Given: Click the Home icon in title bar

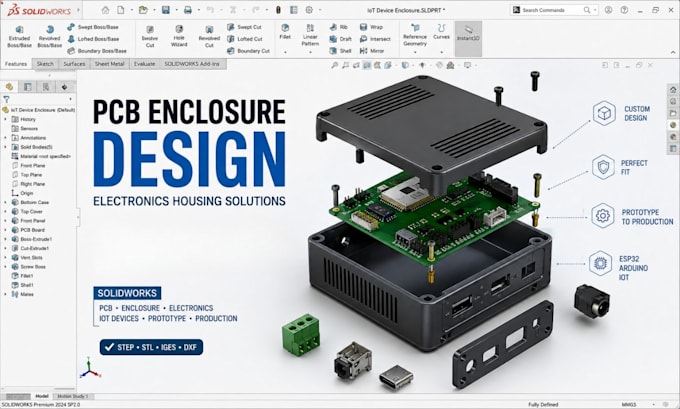Looking at the screenshot, I should click(105, 10).
